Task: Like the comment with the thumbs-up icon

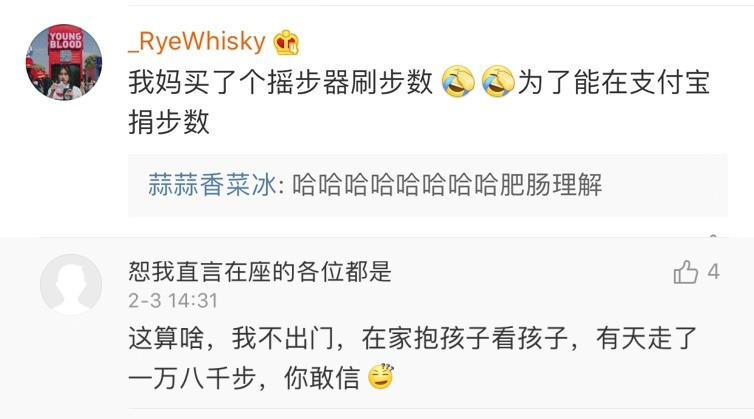Action: coord(686,272)
